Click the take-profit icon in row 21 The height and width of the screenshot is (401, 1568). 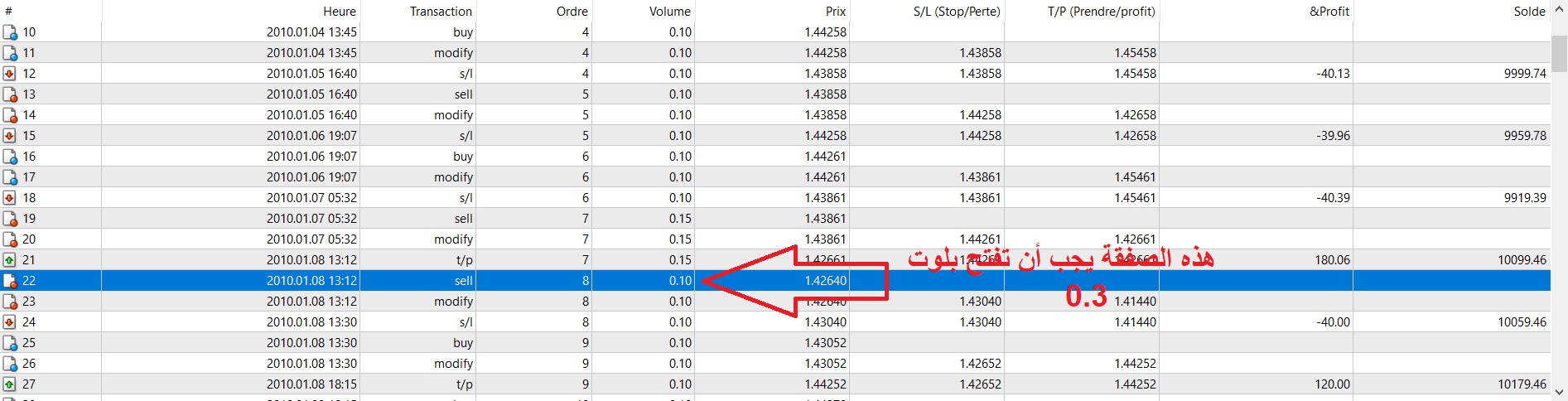point(10,260)
